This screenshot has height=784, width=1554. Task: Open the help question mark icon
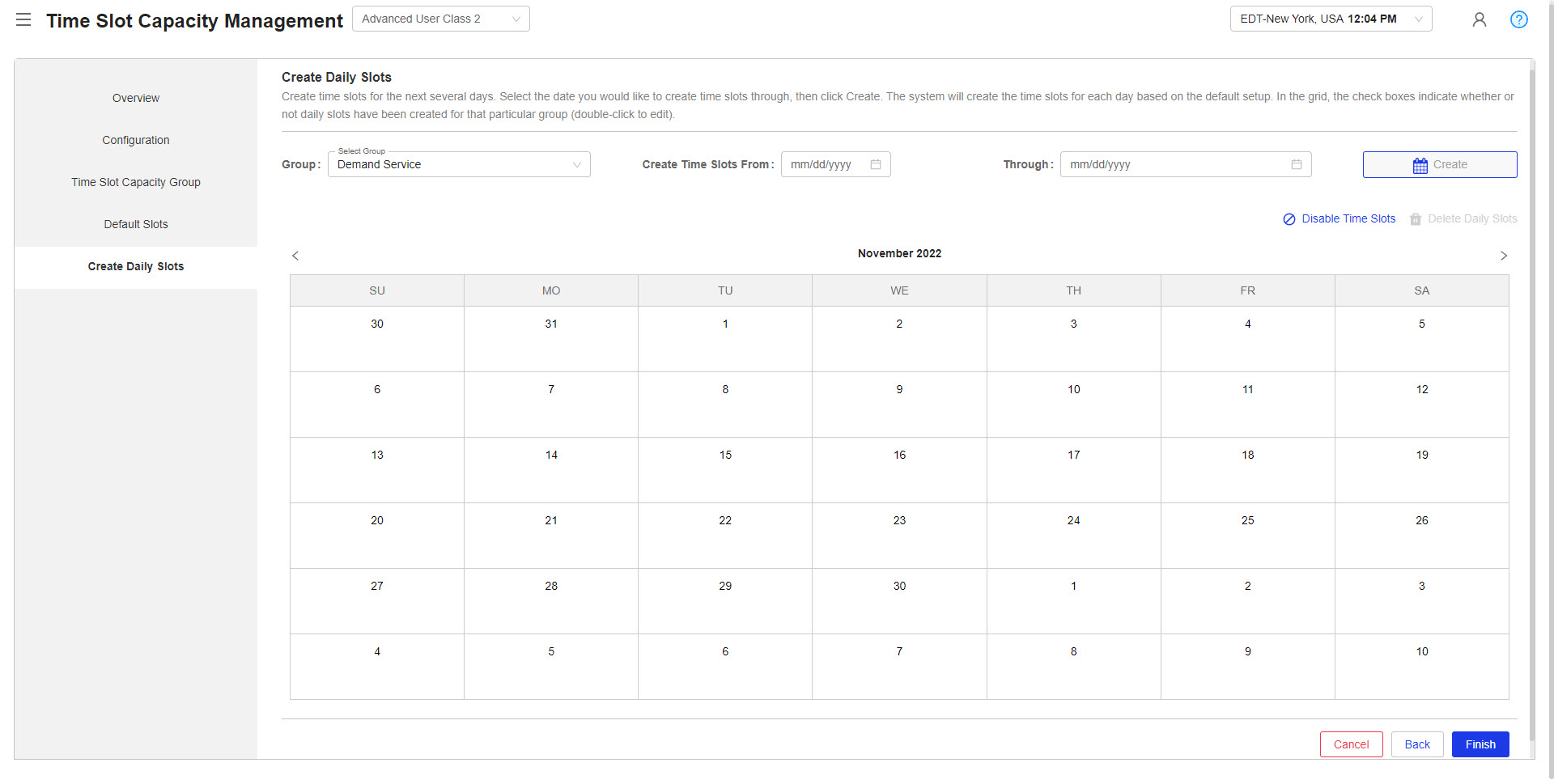(x=1519, y=19)
